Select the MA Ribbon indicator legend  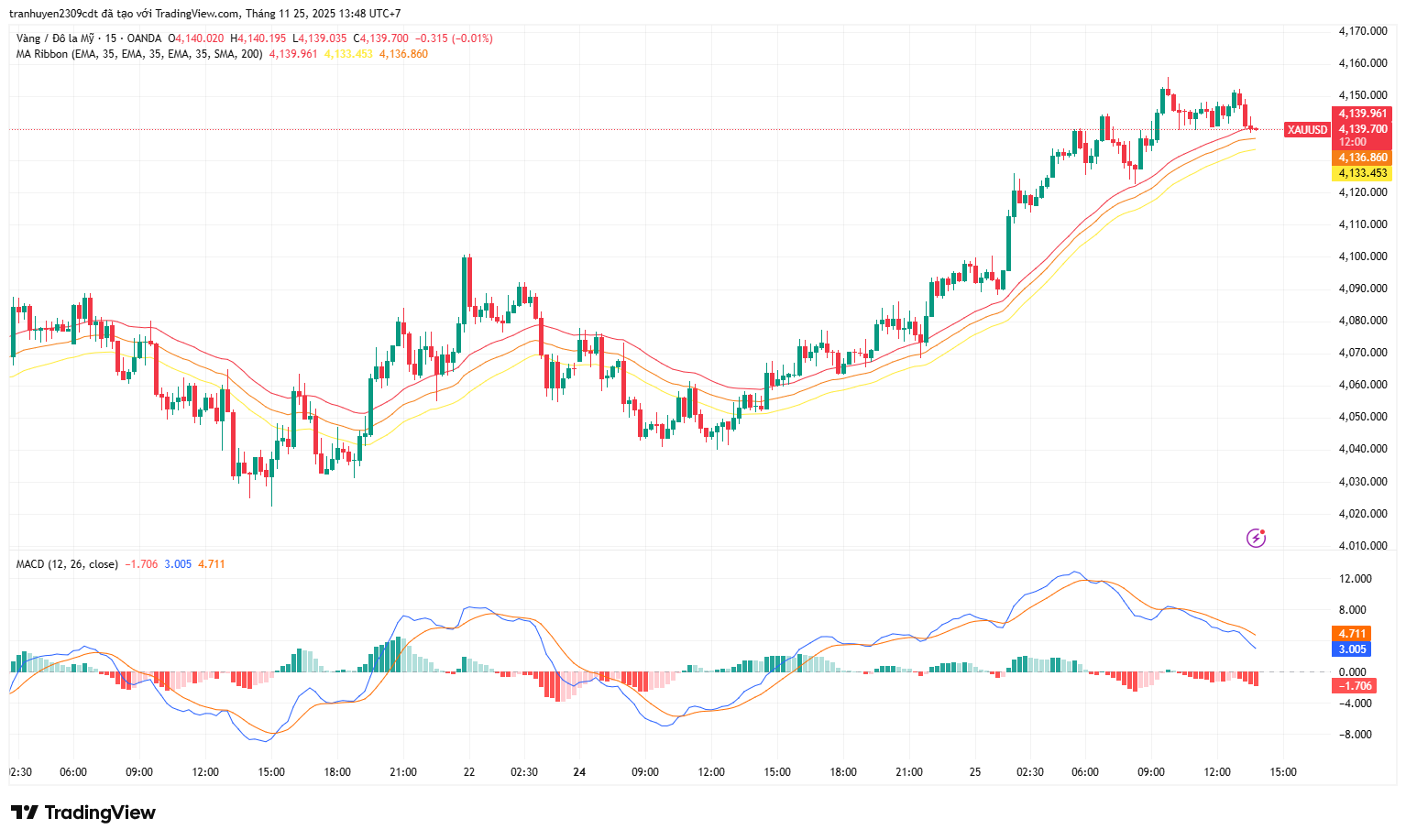tap(139, 54)
